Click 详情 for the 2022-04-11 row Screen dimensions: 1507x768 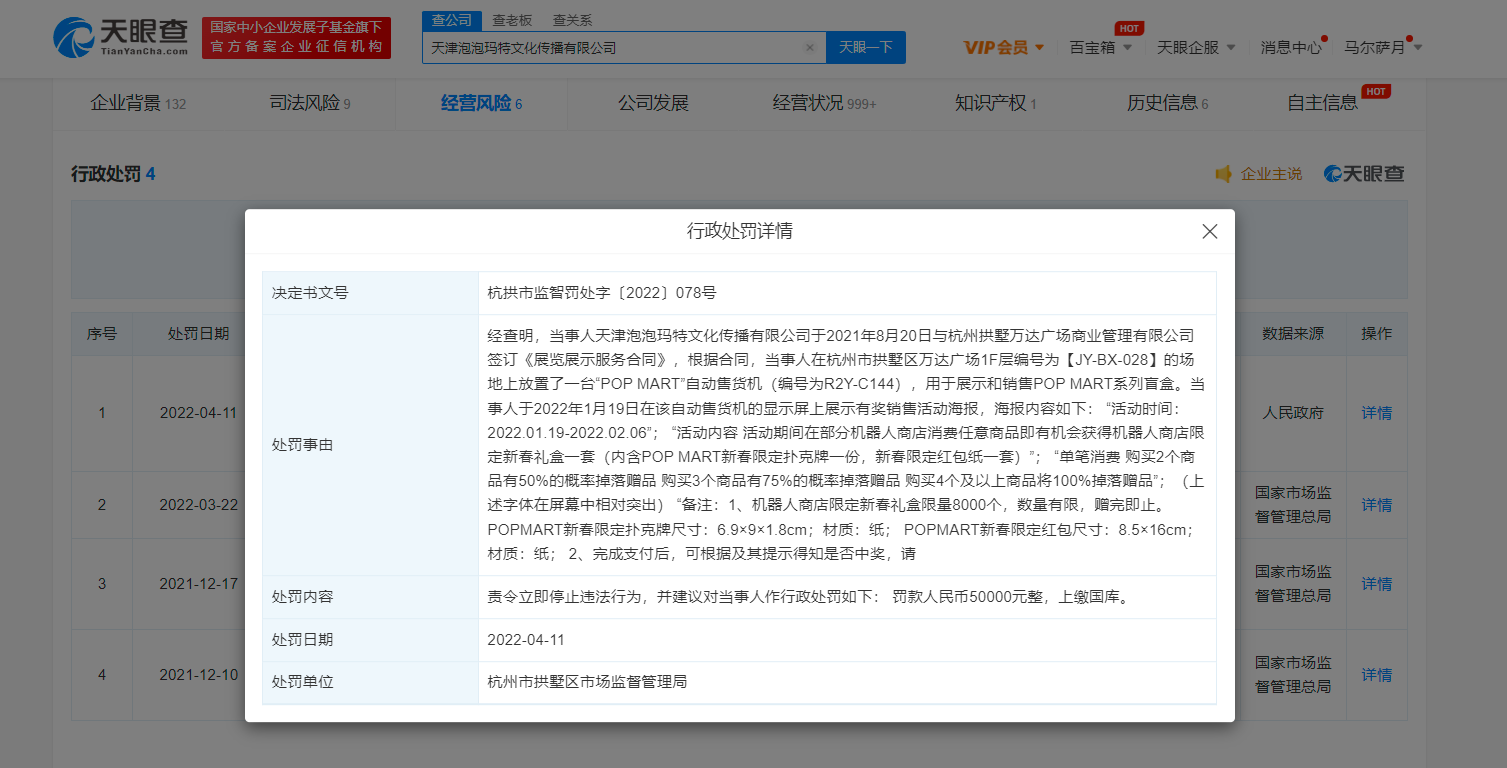pyautogui.click(x=1376, y=412)
